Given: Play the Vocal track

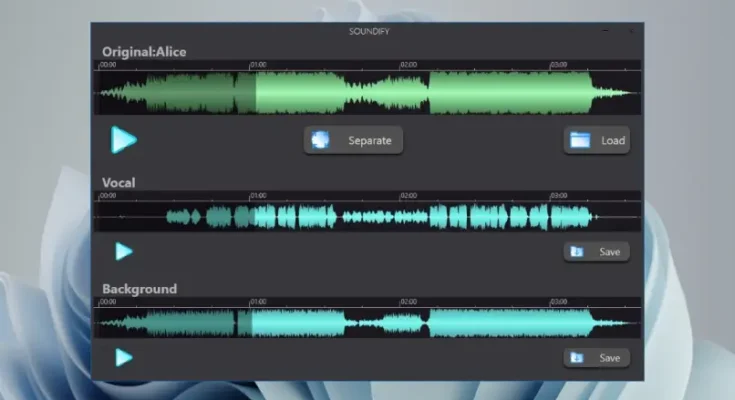Looking at the screenshot, I should click(x=123, y=251).
